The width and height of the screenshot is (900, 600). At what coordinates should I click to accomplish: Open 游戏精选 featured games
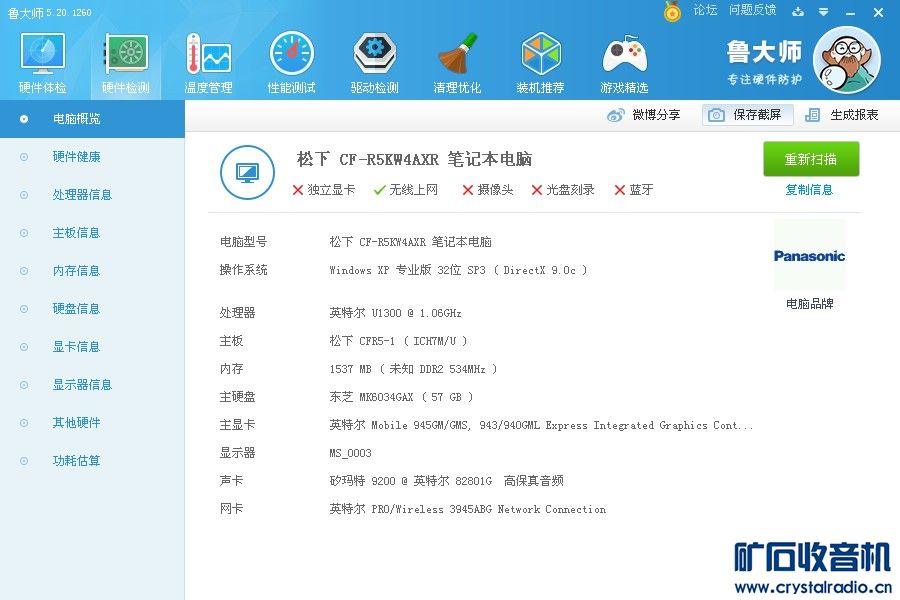[x=624, y=63]
